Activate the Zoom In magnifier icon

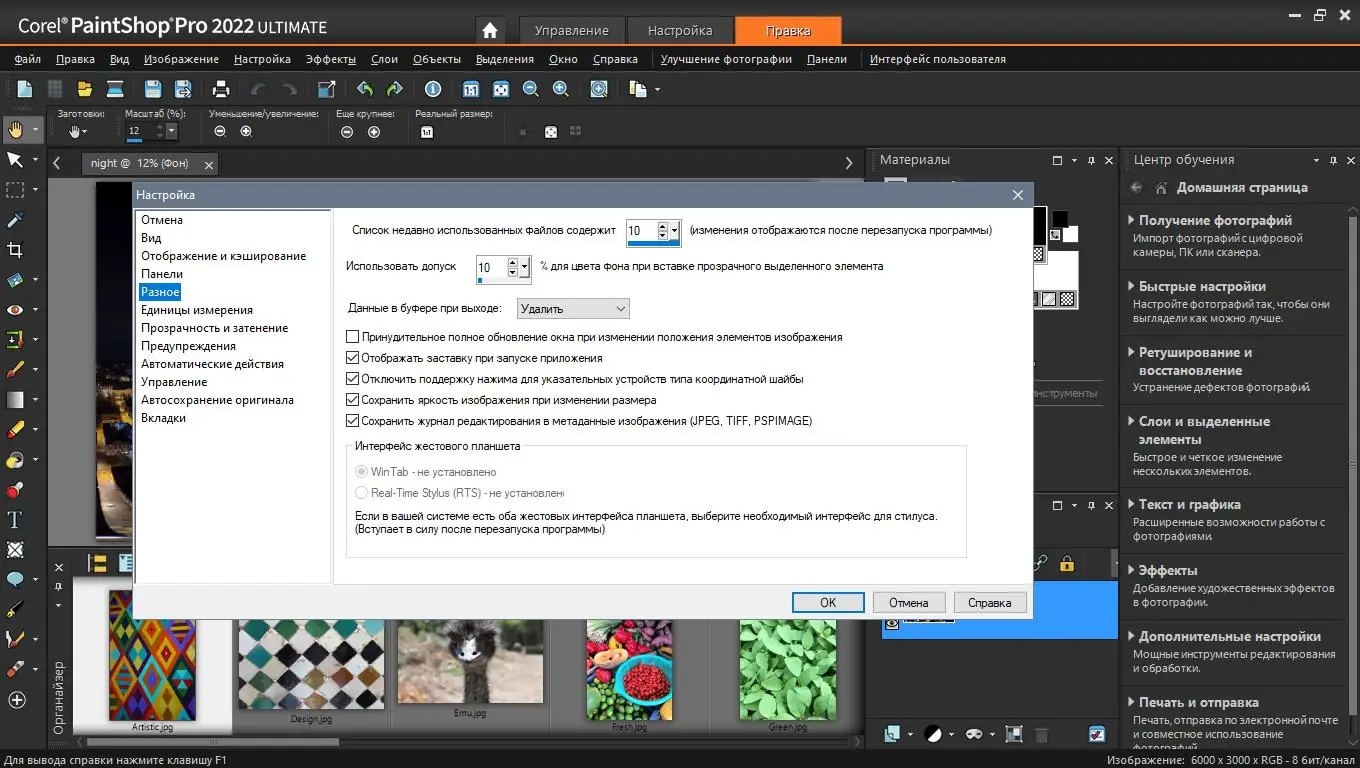[560, 89]
